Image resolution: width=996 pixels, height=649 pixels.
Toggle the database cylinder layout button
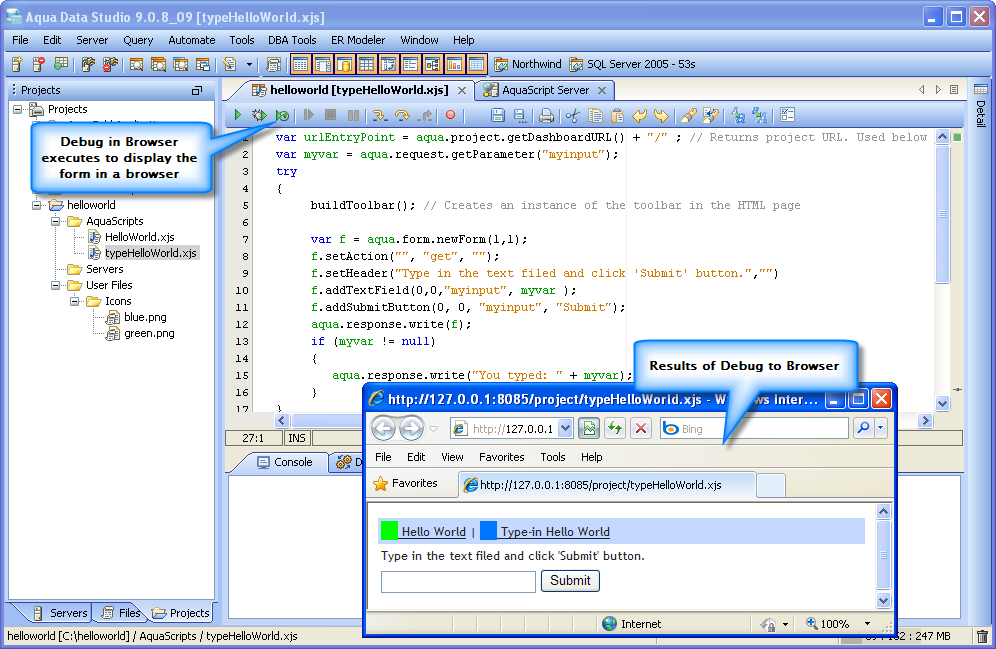coord(344,64)
